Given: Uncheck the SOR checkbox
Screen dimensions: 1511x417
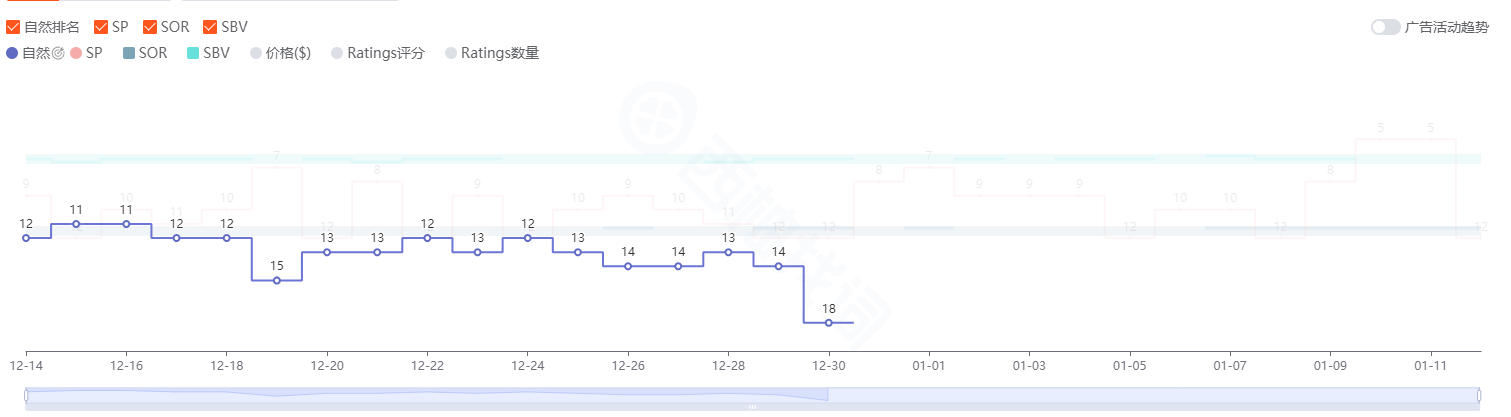Looking at the screenshot, I should pyautogui.click(x=150, y=27).
